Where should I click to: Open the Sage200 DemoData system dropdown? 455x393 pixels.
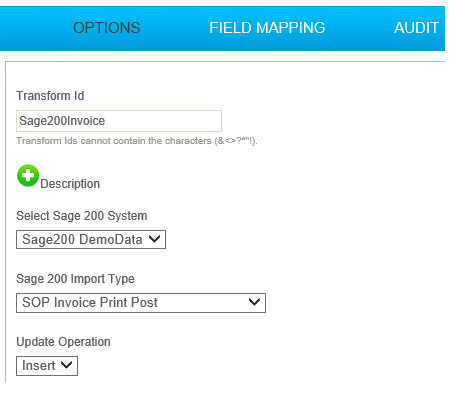91,239
